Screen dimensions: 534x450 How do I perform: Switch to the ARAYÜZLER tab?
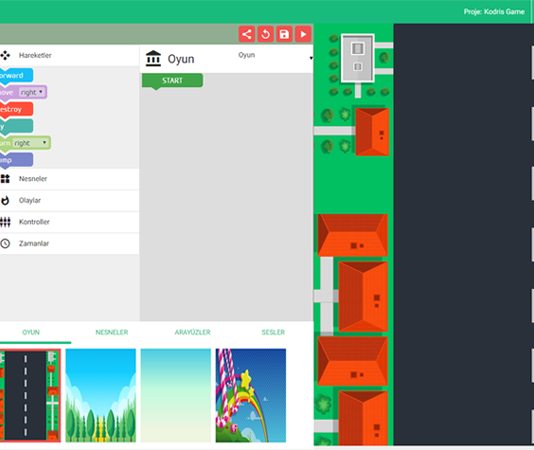pos(192,332)
